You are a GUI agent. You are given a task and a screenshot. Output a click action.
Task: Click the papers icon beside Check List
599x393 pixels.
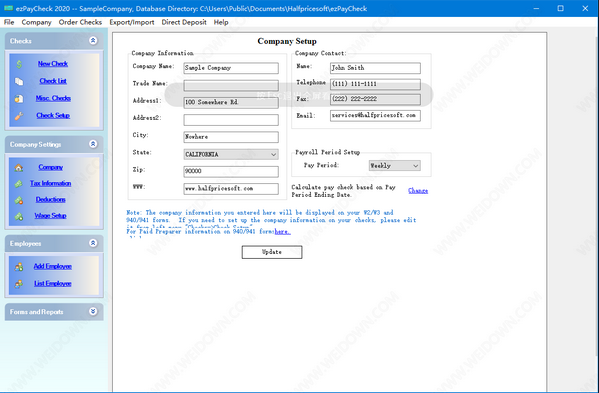(19, 81)
